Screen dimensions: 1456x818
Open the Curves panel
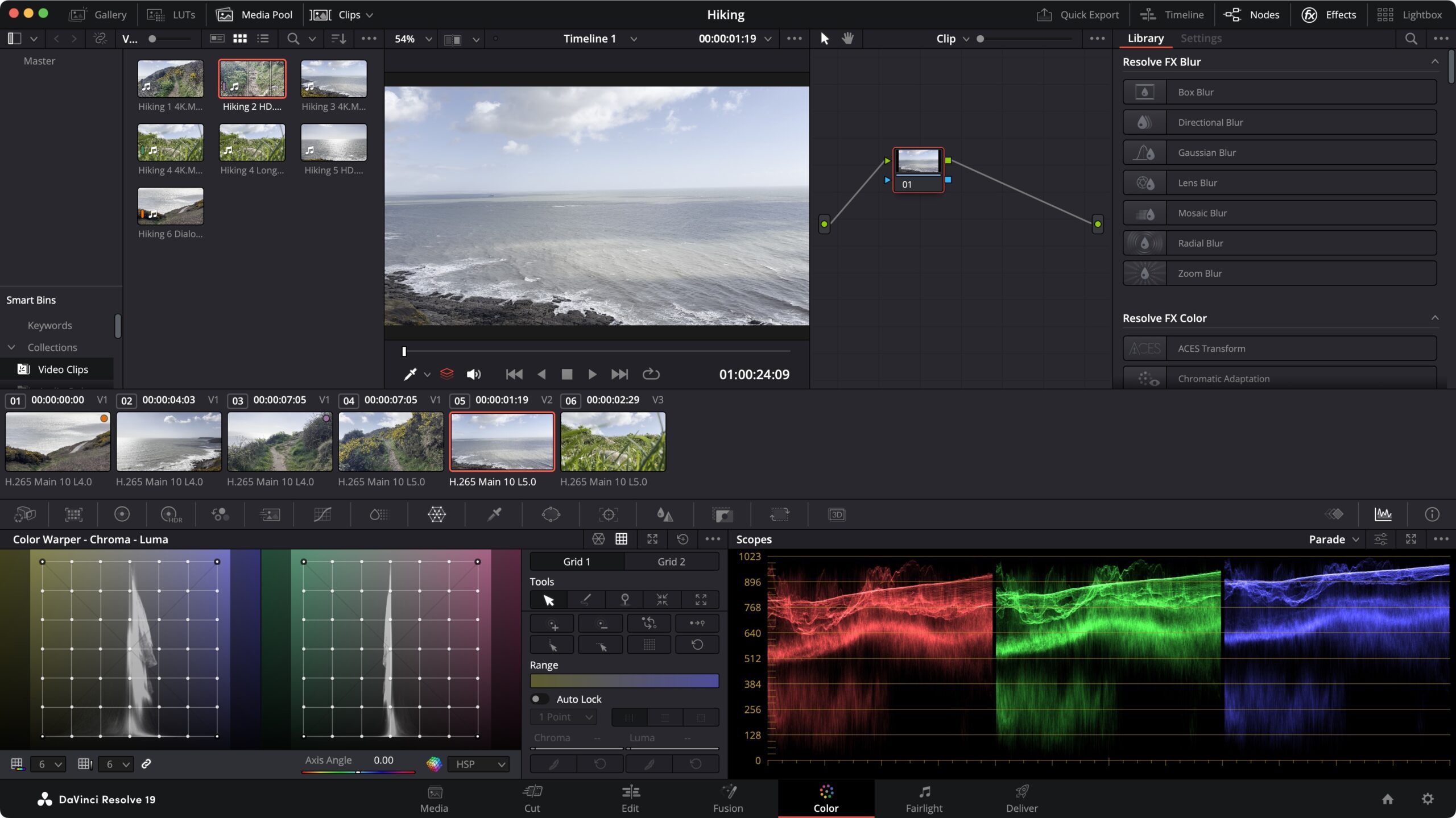click(322, 514)
